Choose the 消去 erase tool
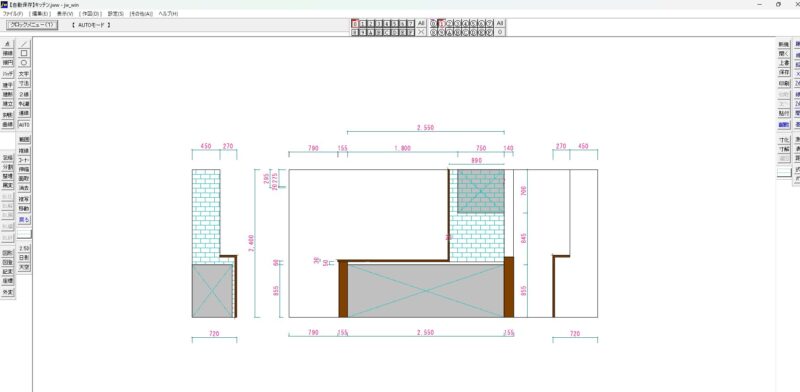The height and width of the screenshot is (392, 800). (24, 188)
